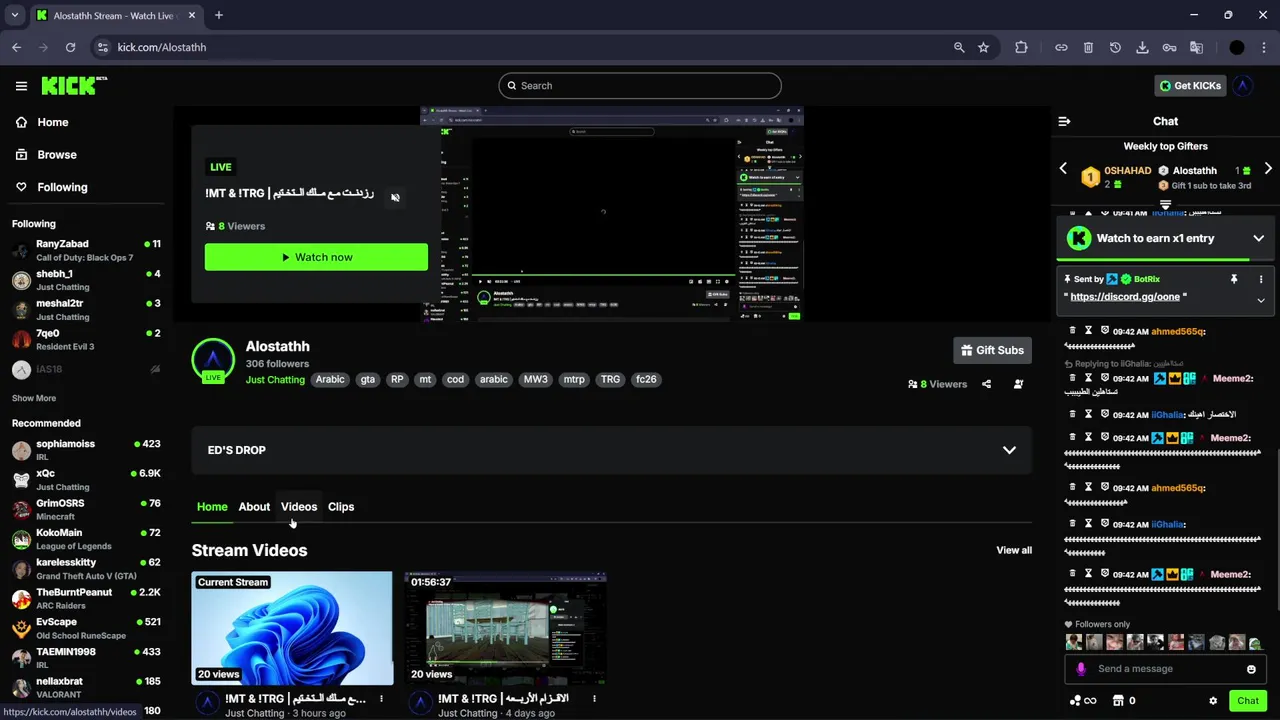Screen dimensions: 1280x720
Task: Open the chat shop icon
Action: (1118, 701)
